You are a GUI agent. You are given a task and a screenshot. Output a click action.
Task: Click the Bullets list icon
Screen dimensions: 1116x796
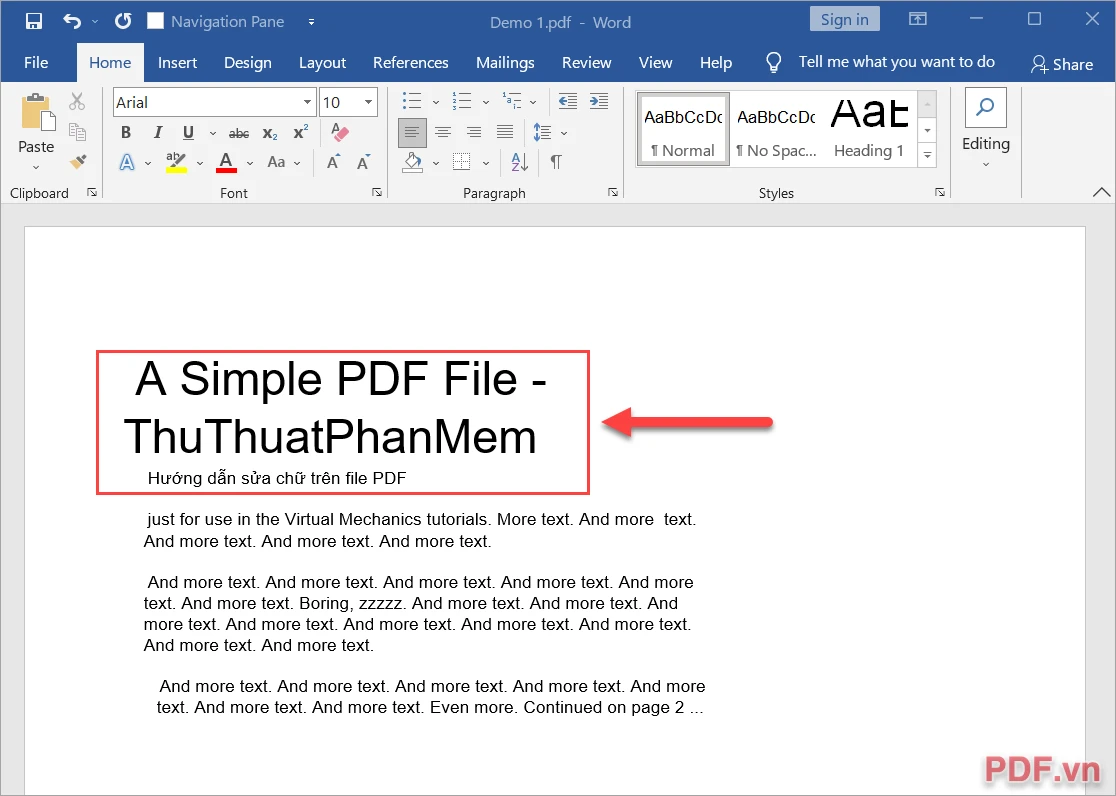point(411,101)
